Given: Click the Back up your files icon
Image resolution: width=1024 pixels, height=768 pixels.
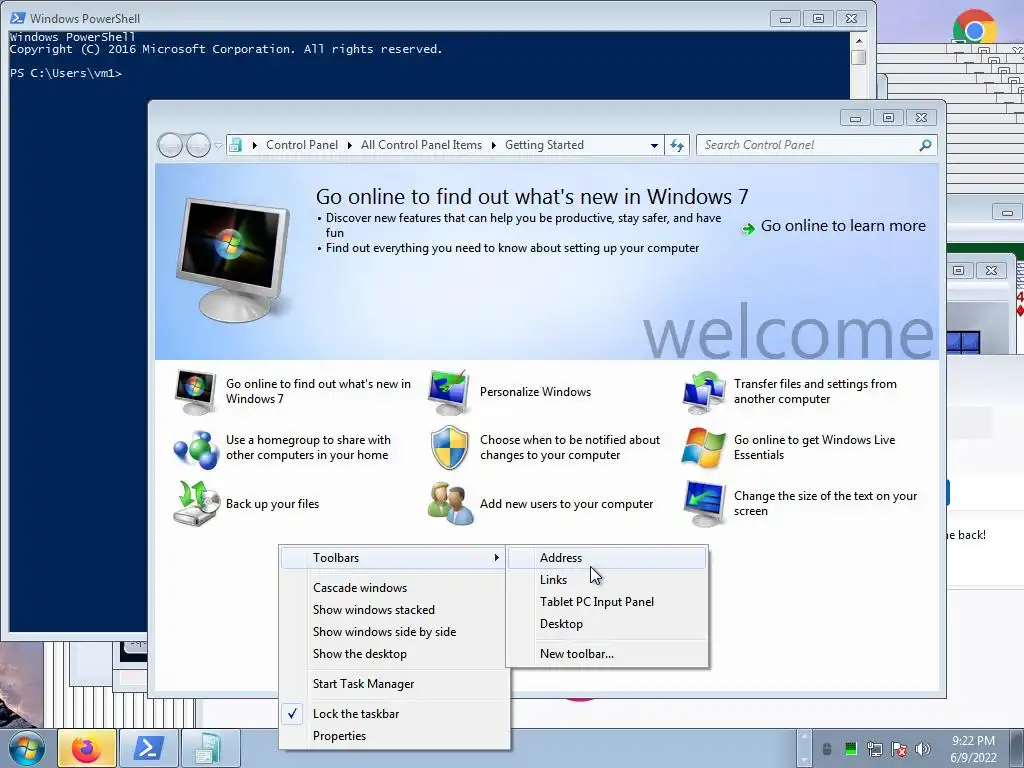Looking at the screenshot, I should tap(195, 504).
